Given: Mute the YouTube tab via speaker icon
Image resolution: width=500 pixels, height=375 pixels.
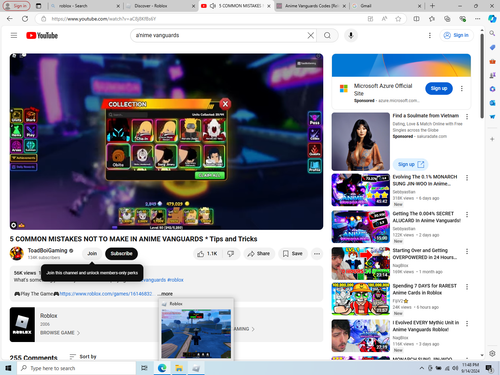Looking at the screenshot, I should [x=213, y=6].
